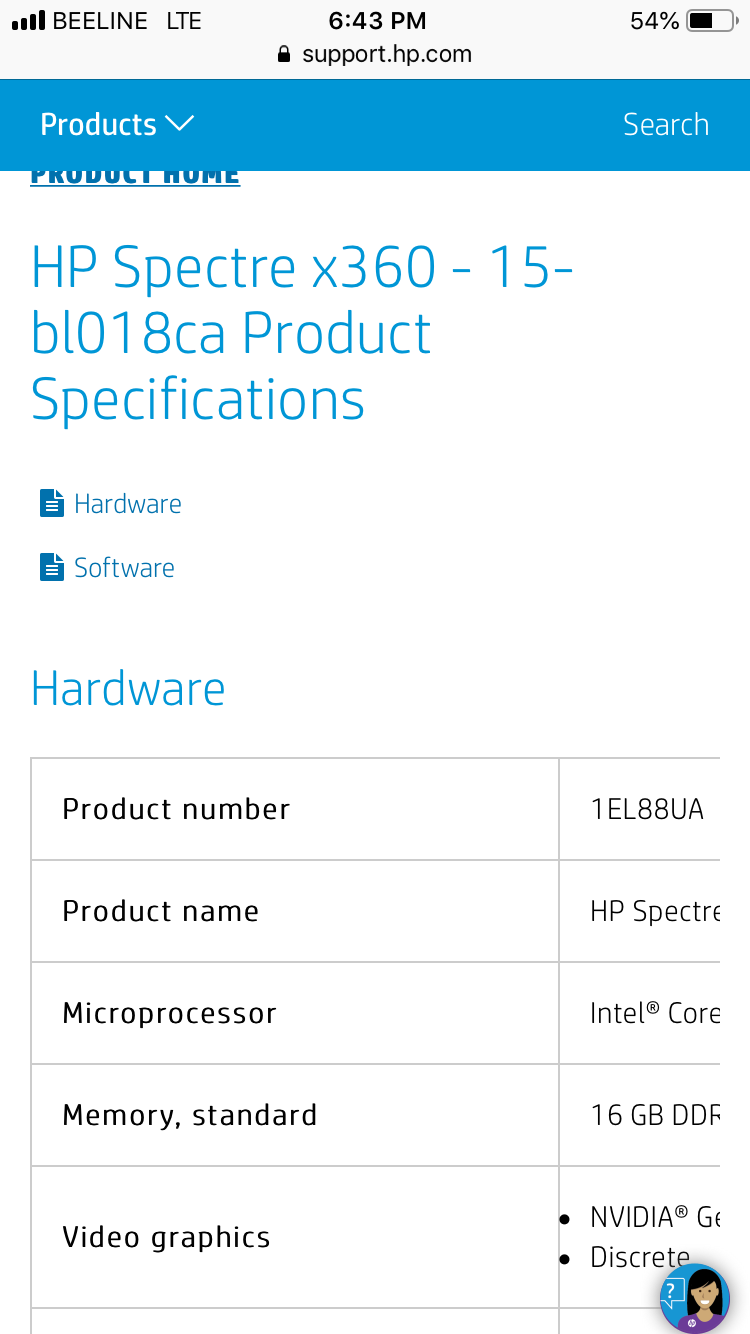This screenshot has width=750, height=1334.
Task: Tap the lock icon beside support.hp.com
Action: [x=285, y=54]
